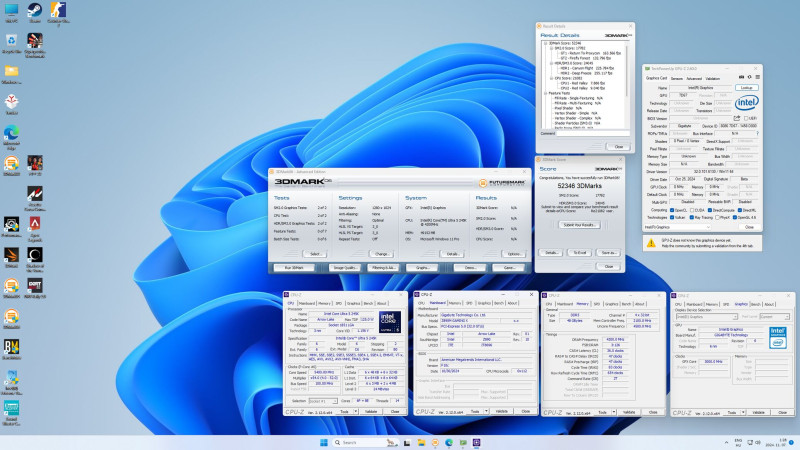Open the Steam desktop shortcut
800x450 pixels.
pyautogui.click(x=35, y=12)
